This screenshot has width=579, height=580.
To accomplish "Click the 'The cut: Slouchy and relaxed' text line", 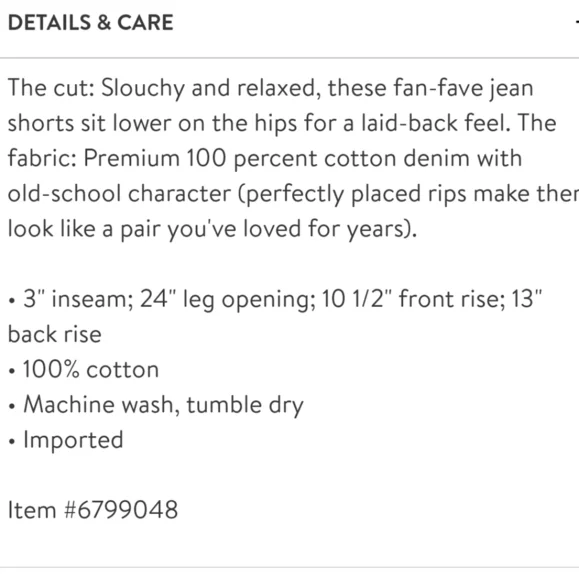I will pyautogui.click(x=270, y=88).
